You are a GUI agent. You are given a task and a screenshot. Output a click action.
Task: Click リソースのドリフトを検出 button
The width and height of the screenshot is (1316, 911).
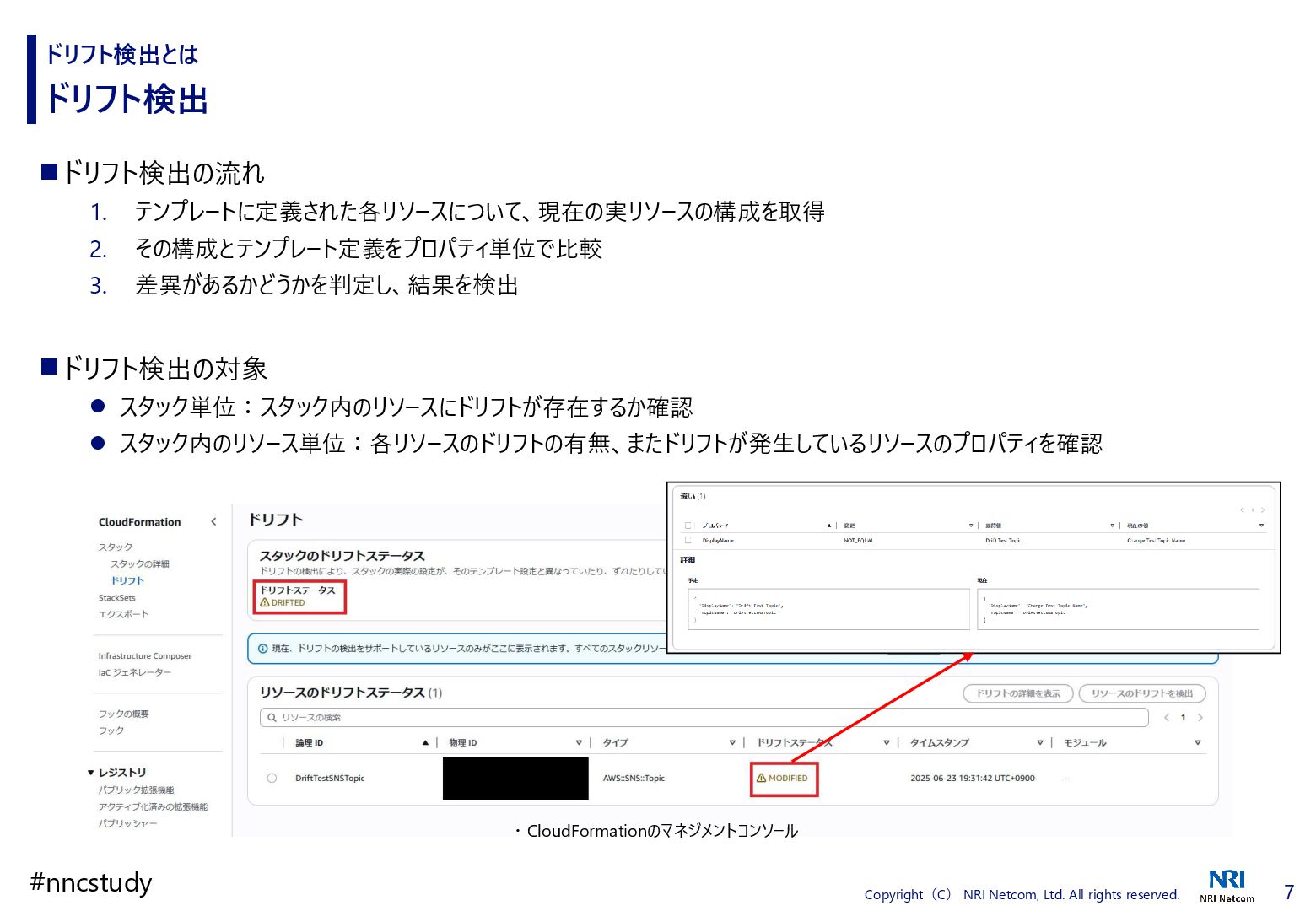[1142, 693]
